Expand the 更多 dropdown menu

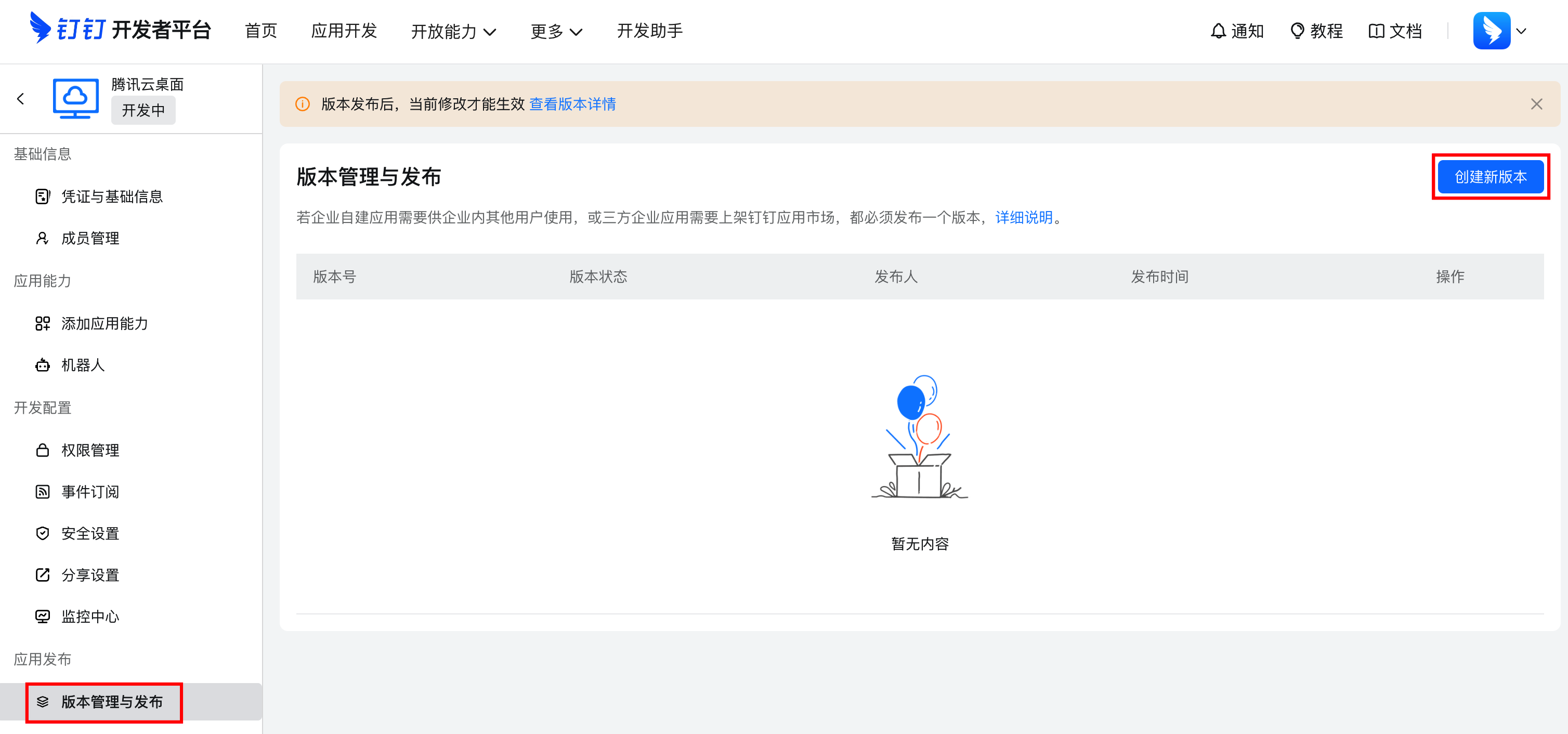[556, 31]
